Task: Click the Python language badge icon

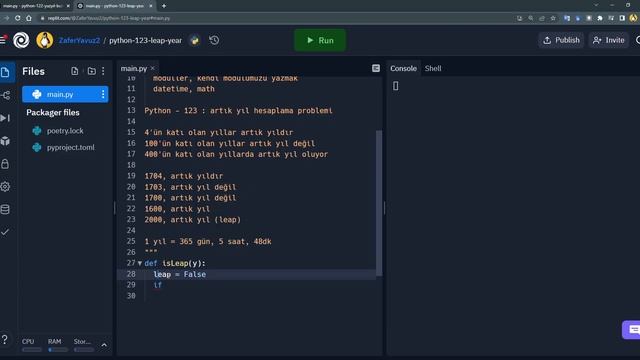Action: (195, 40)
